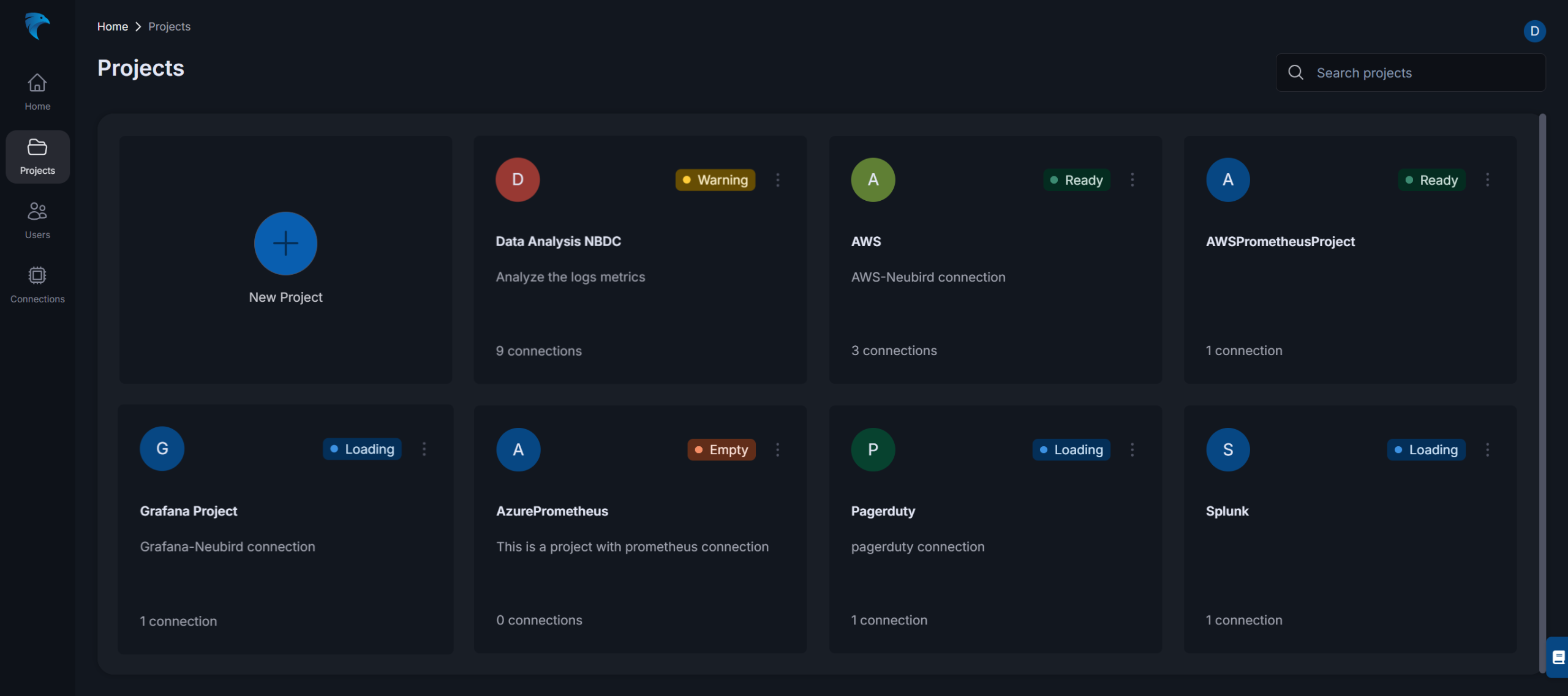Click the Home breadcrumb link

point(113,26)
